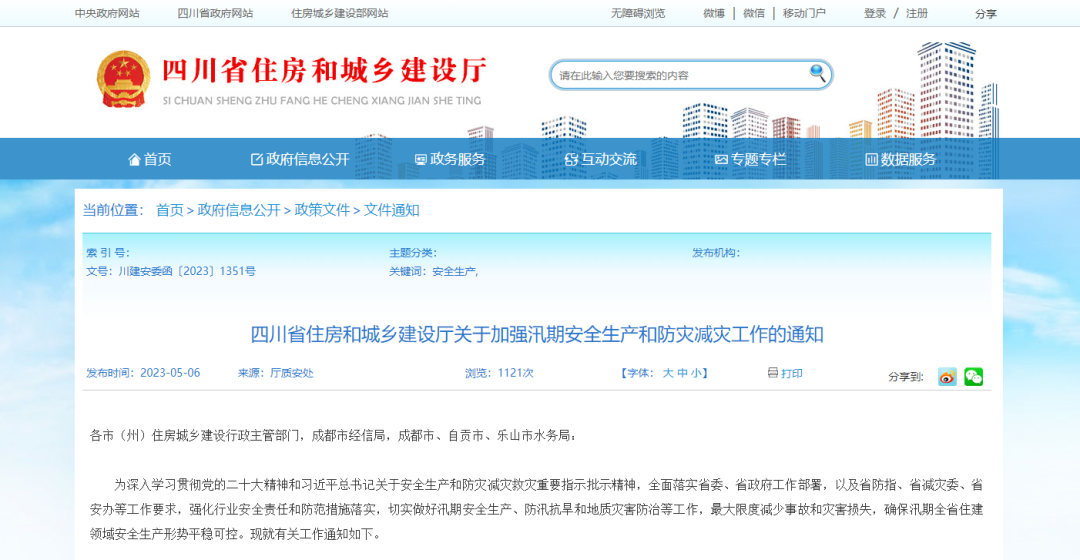Share article via Weibo icon

(x=946, y=377)
